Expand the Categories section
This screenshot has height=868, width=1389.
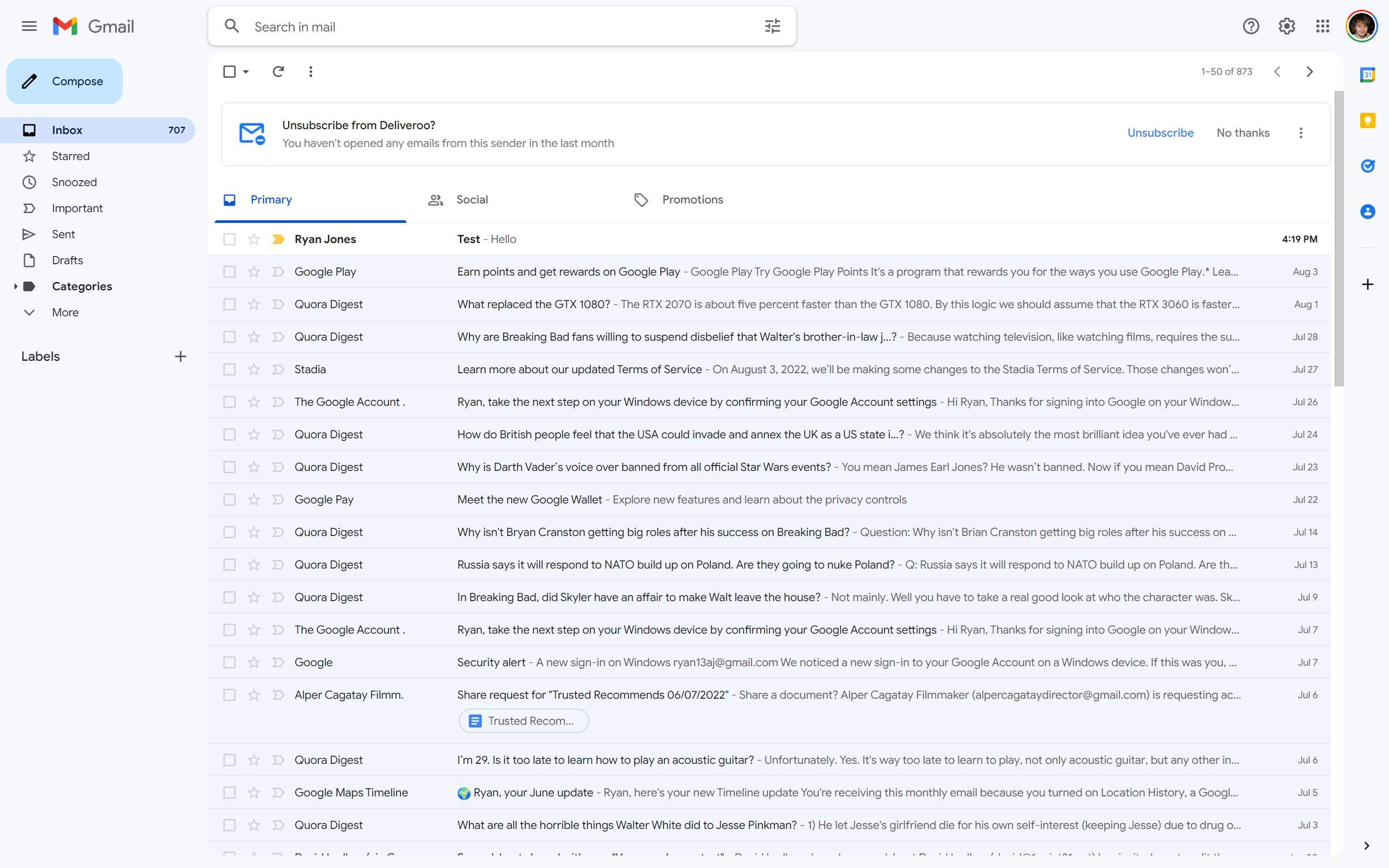16,286
